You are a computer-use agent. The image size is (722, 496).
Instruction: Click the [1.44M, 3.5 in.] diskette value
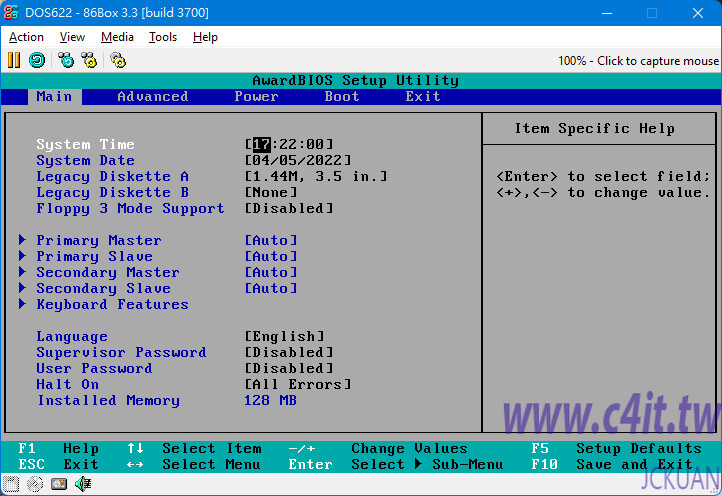coord(316,176)
